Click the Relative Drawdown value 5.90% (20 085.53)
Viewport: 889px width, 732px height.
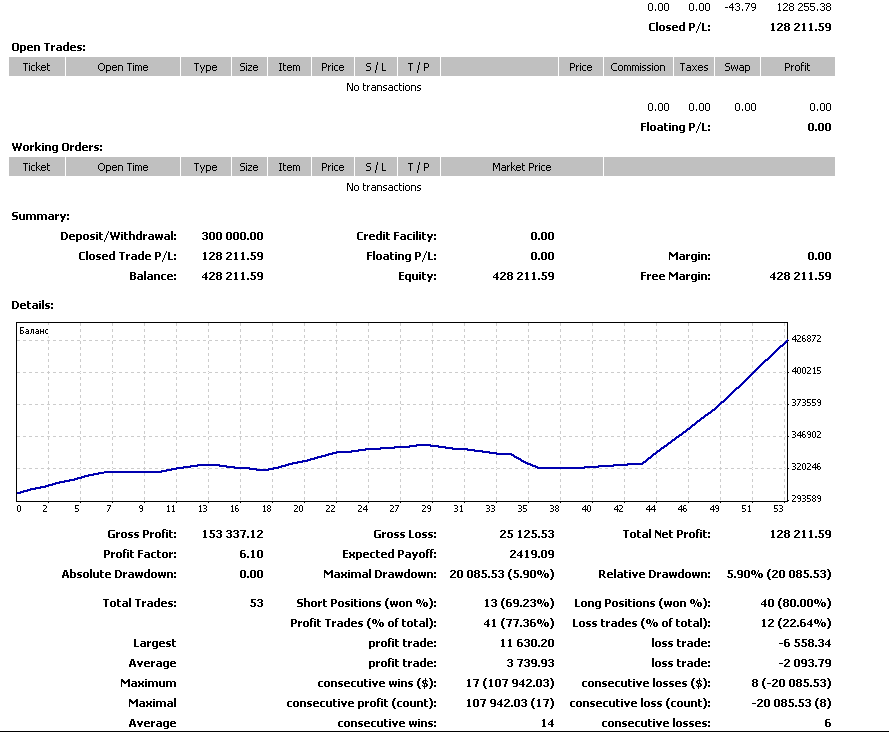pos(779,574)
